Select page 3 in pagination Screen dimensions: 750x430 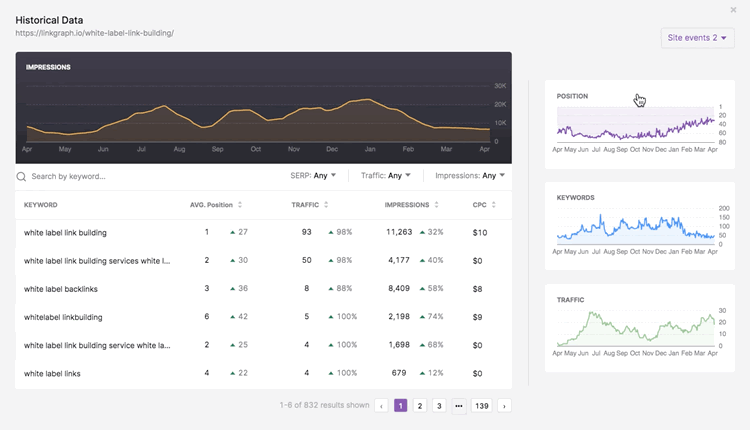click(439, 406)
